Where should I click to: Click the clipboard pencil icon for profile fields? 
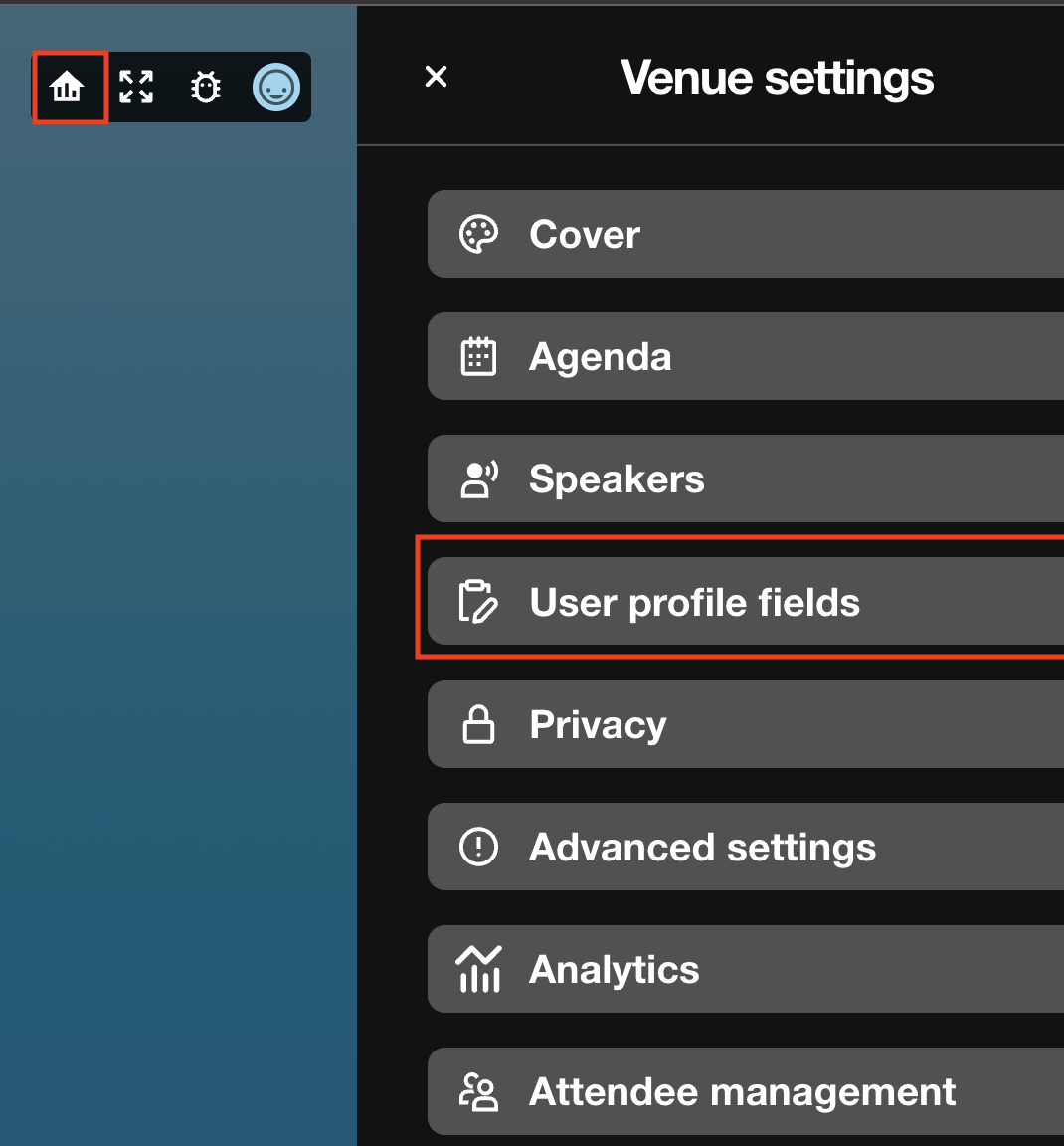coord(478,602)
